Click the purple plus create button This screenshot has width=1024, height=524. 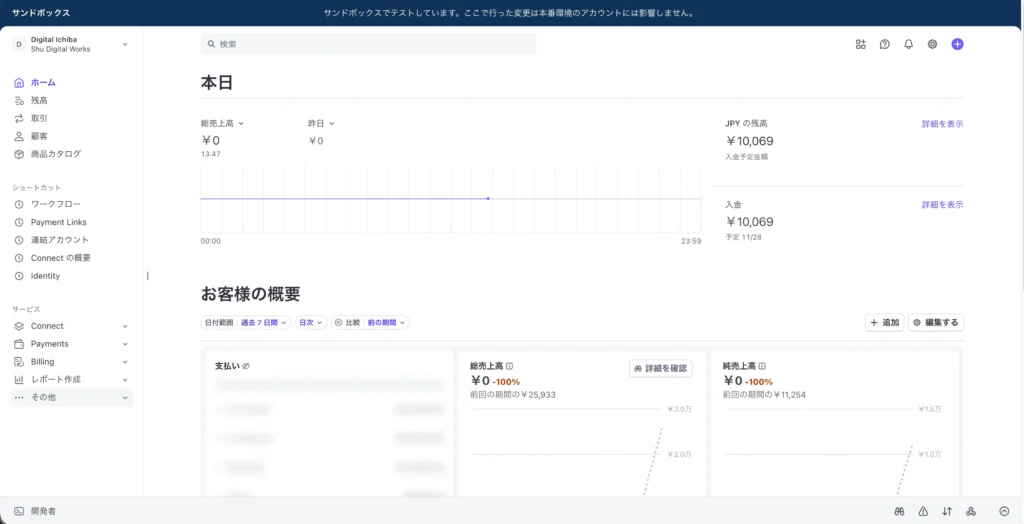coord(957,44)
